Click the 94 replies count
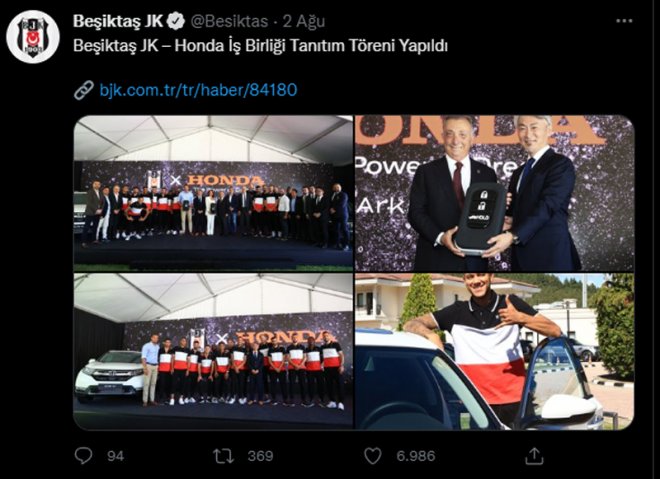Viewport: 660px width, 479px height. click(115, 456)
